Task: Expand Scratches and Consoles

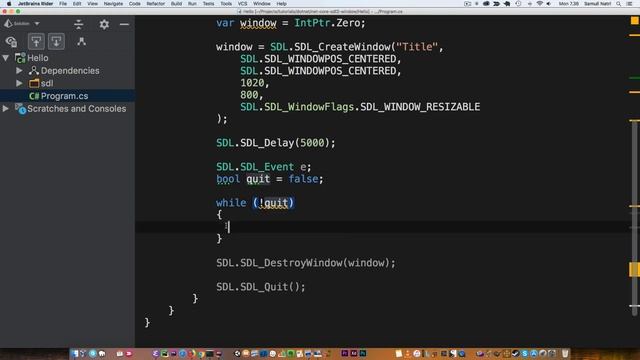Action: pyautogui.click(x=6, y=109)
